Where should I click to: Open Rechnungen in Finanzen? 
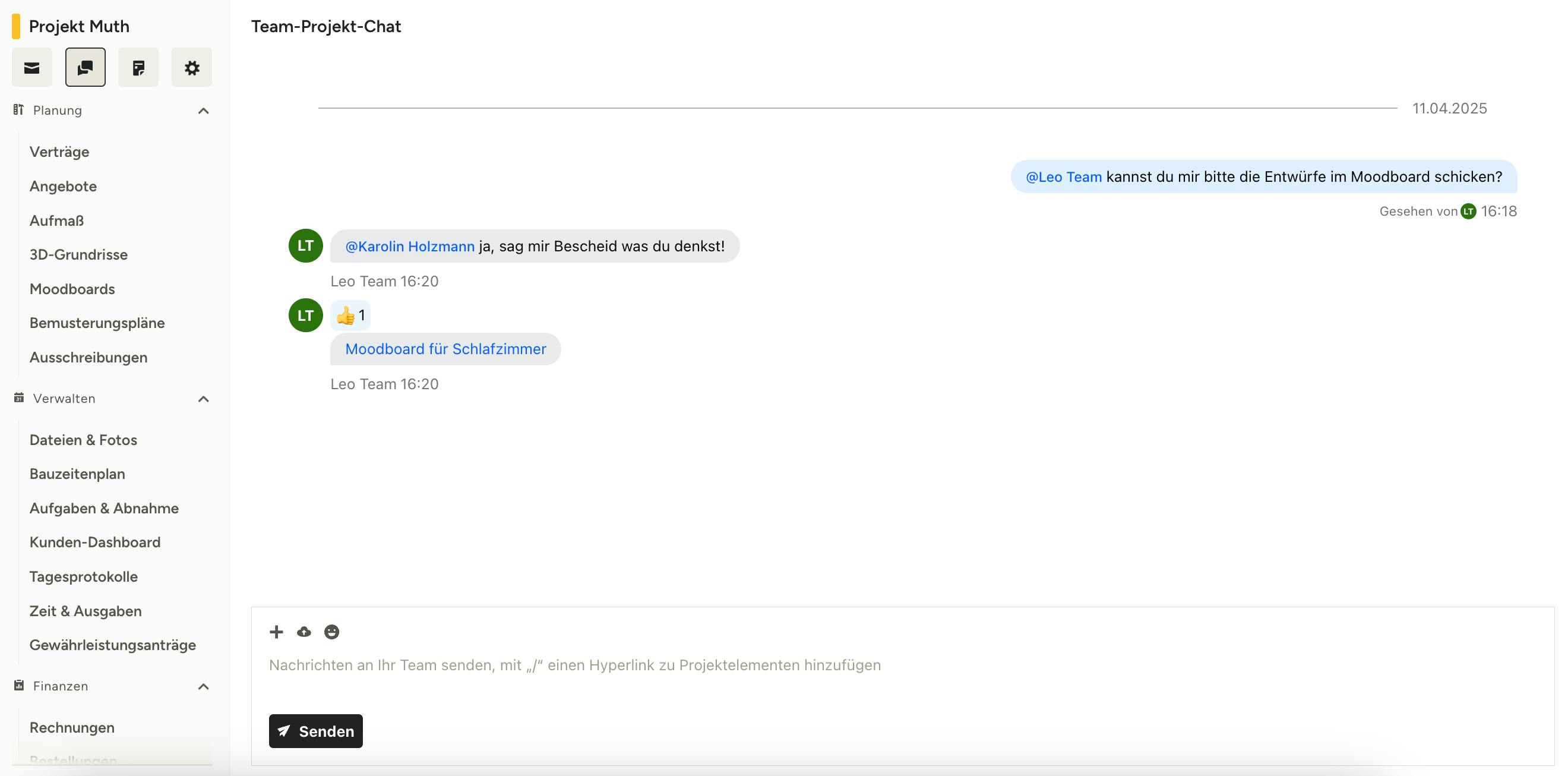[72, 727]
